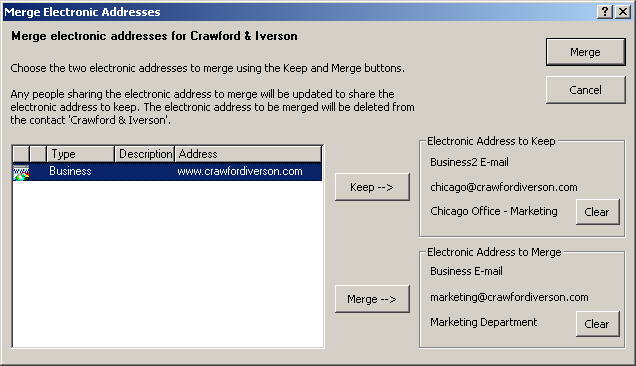Image resolution: width=636 pixels, height=366 pixels.
Task: Clear the Electronic Address to Merge
Action: [597, 324]
